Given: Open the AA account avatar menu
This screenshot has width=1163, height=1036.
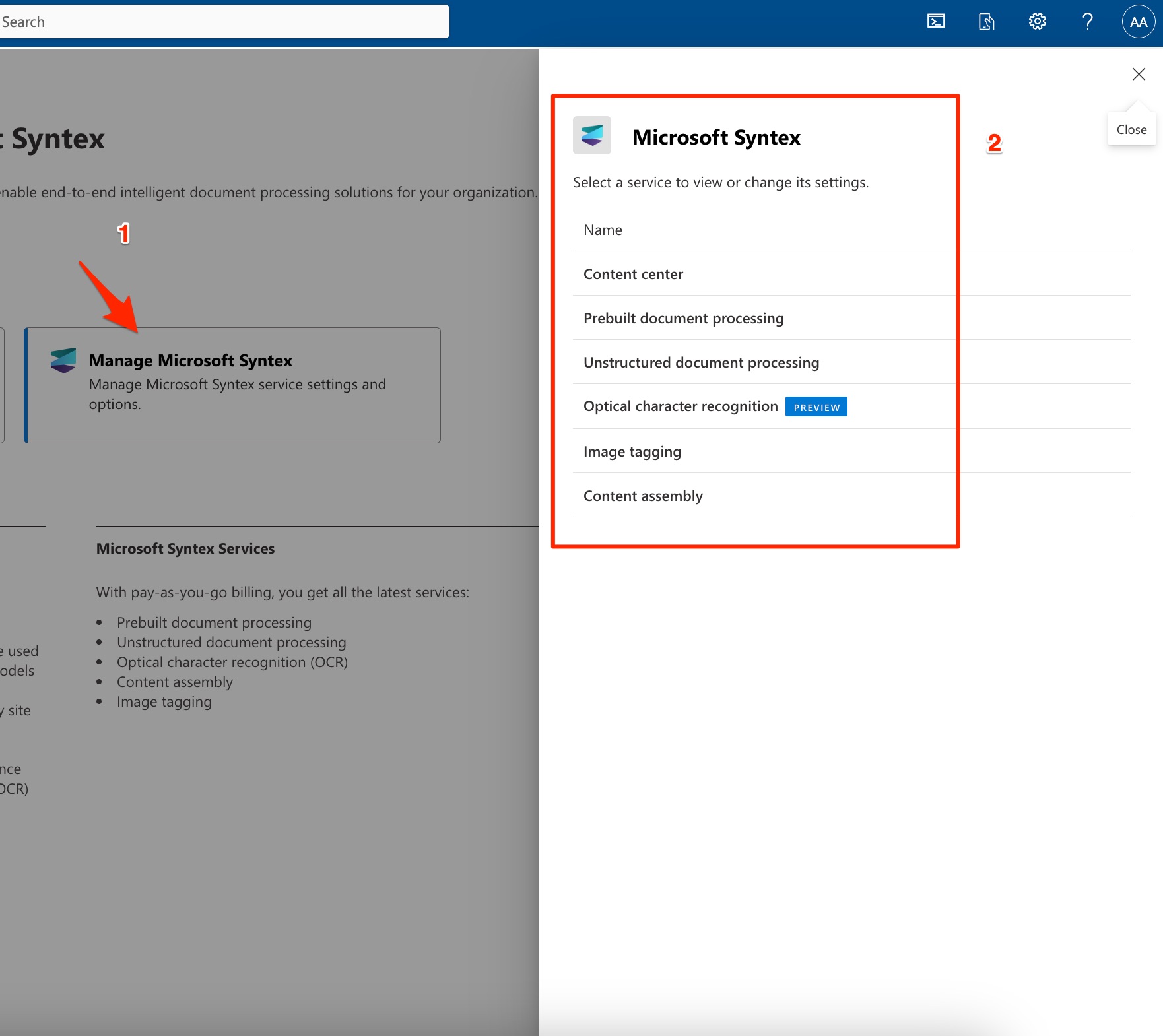Looking at the screenshot, I should (x=1138, y=21).
